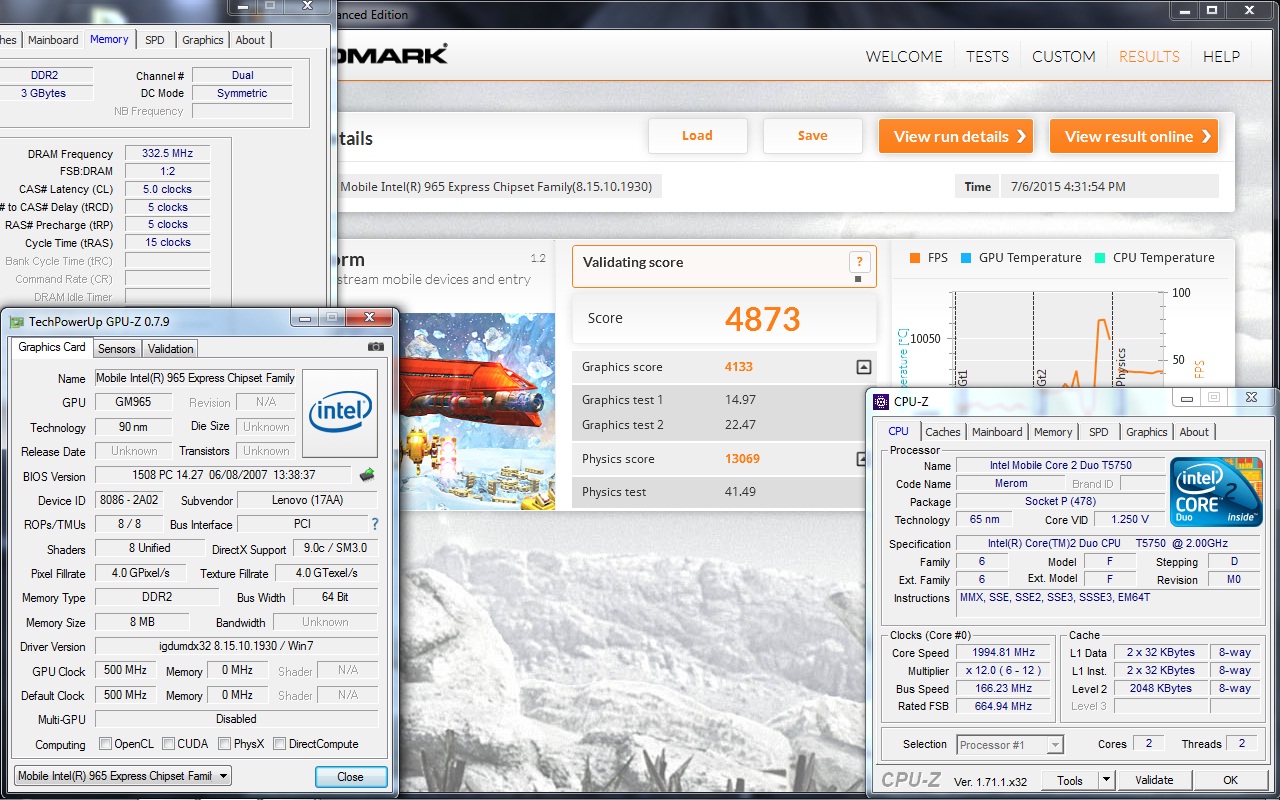
Task: Click the Close button in GPU-Z
Action: coord(350,776)
